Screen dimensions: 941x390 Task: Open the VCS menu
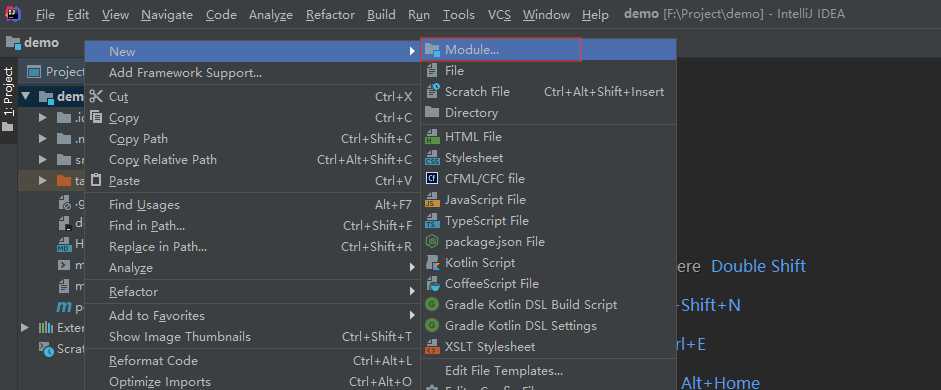point(499,14)
